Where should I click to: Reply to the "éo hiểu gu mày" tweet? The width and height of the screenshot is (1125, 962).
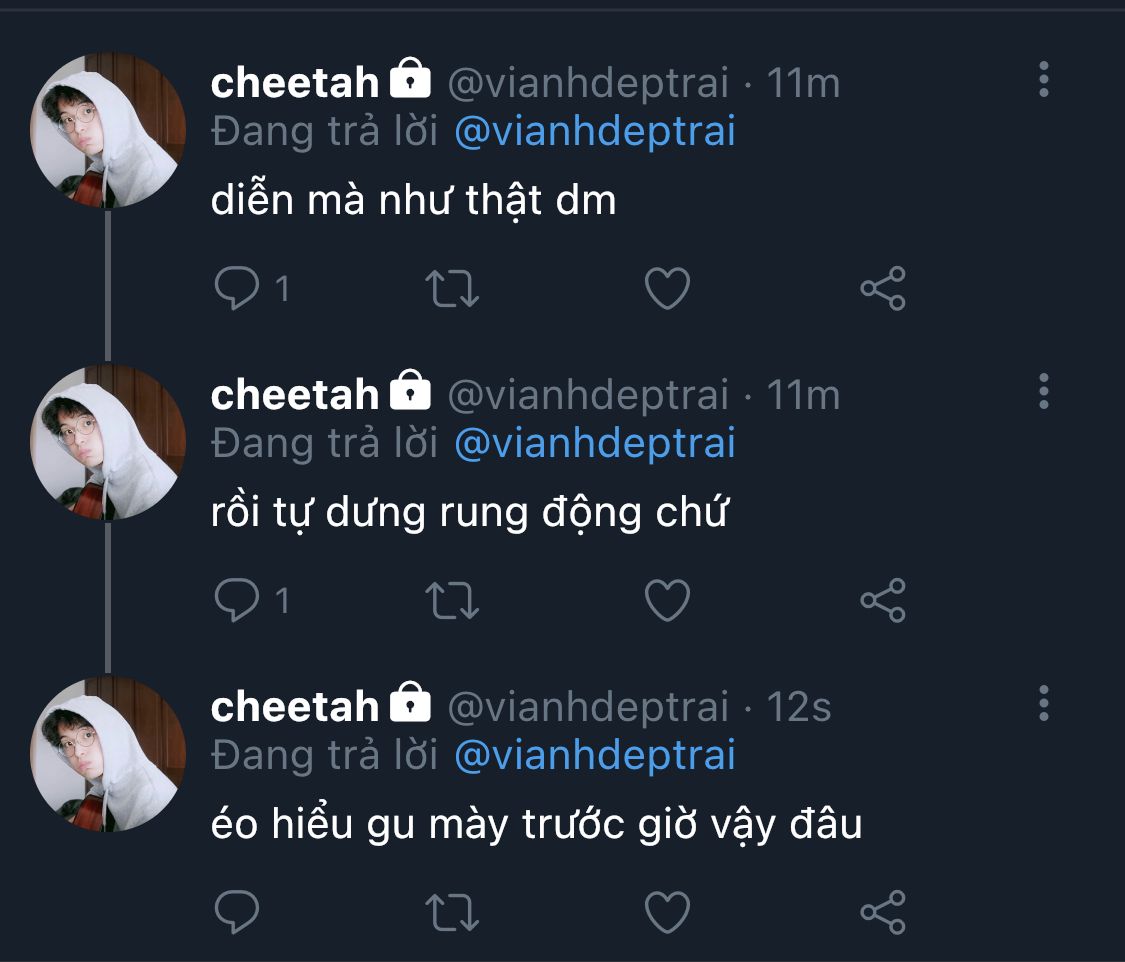[x=237, y=911]
